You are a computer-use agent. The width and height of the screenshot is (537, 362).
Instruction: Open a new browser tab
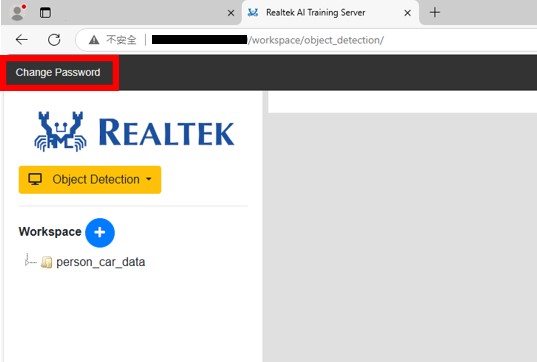(435, 13)
